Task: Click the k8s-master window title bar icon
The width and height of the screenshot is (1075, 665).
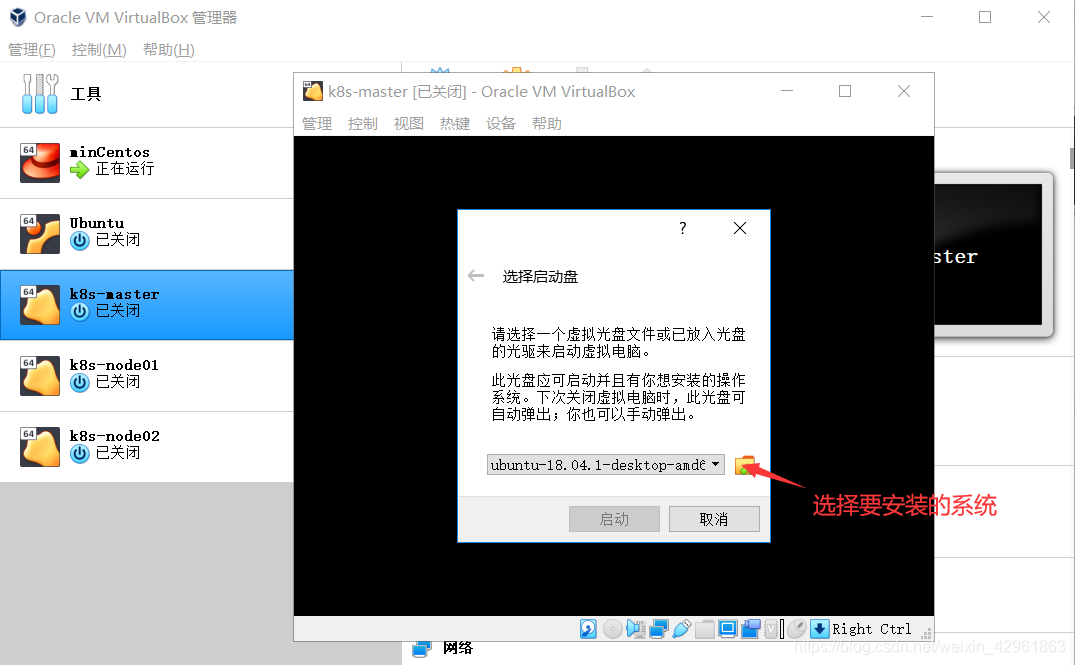Action: click(313, 91)
